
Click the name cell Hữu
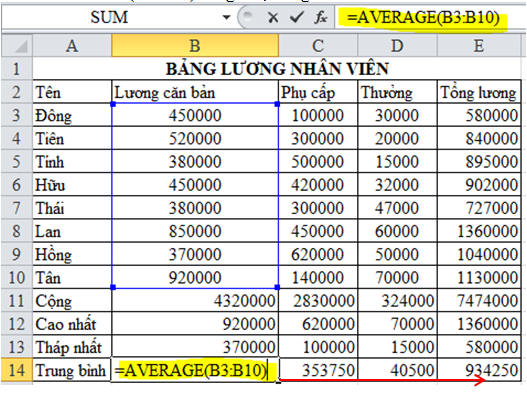pos(72,185)
